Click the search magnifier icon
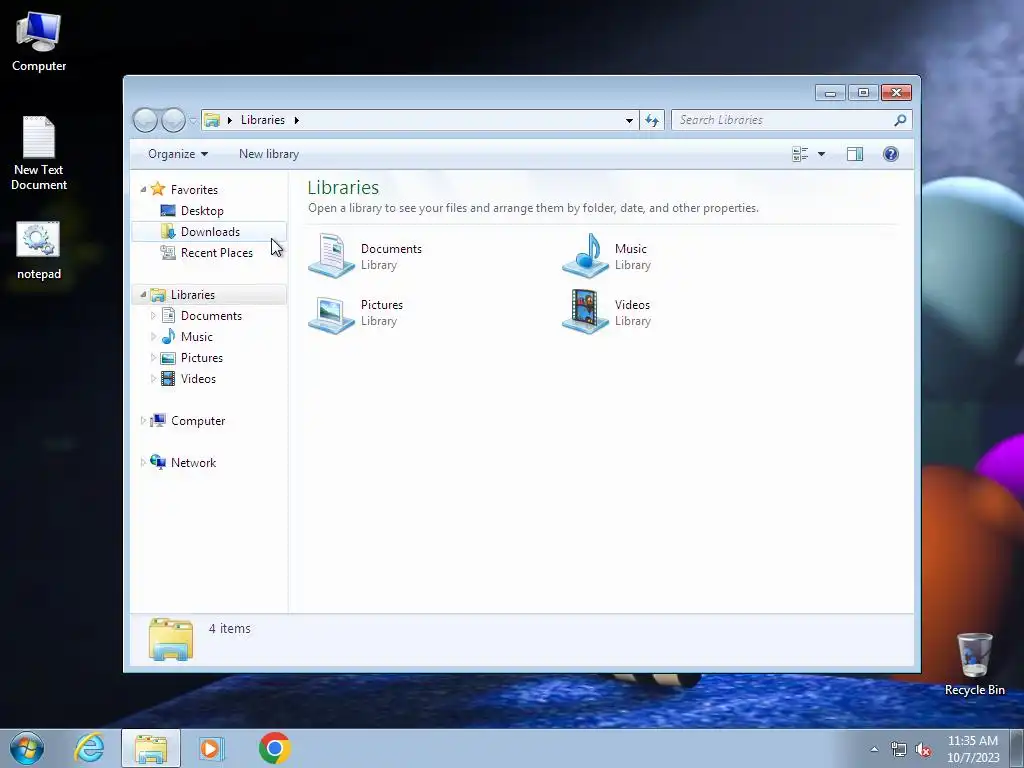The height and width of the screenshot is (768, 1024). coord(900,120)
